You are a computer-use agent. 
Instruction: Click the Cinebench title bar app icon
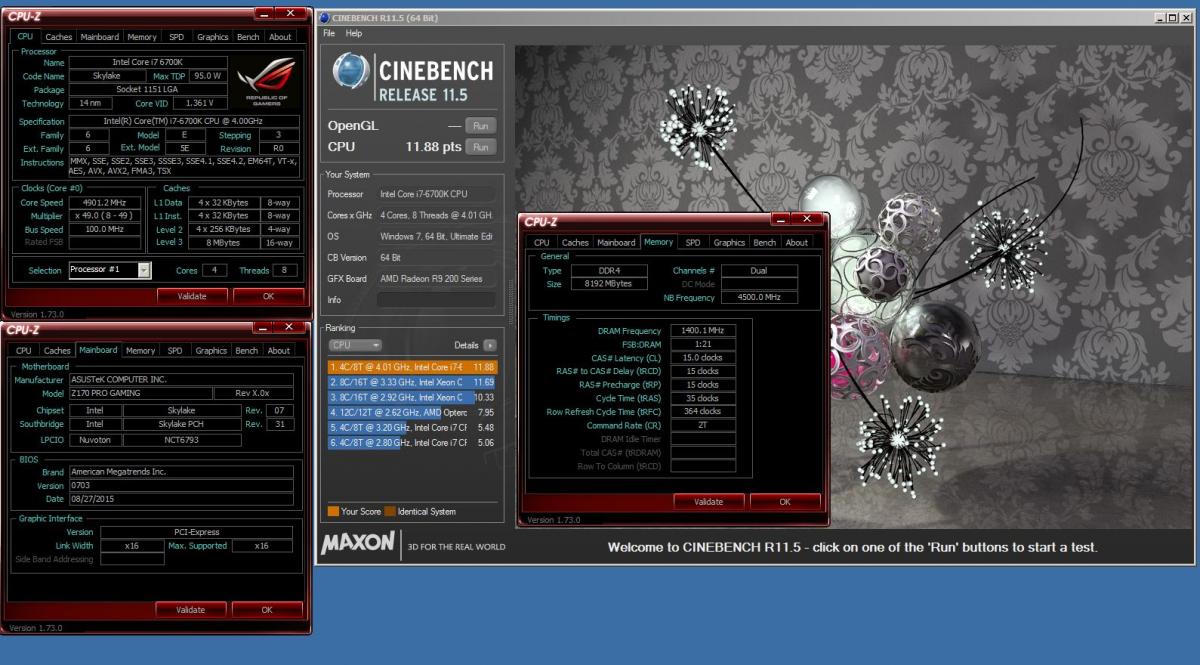pos(322,18)
